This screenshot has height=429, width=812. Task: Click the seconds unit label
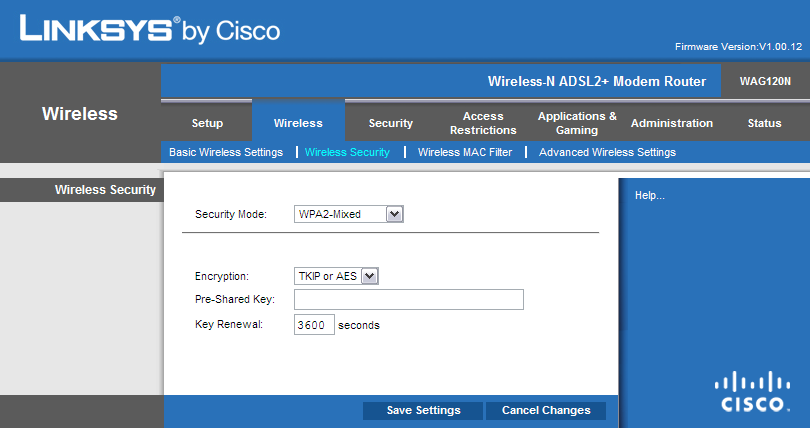[359, 325]
